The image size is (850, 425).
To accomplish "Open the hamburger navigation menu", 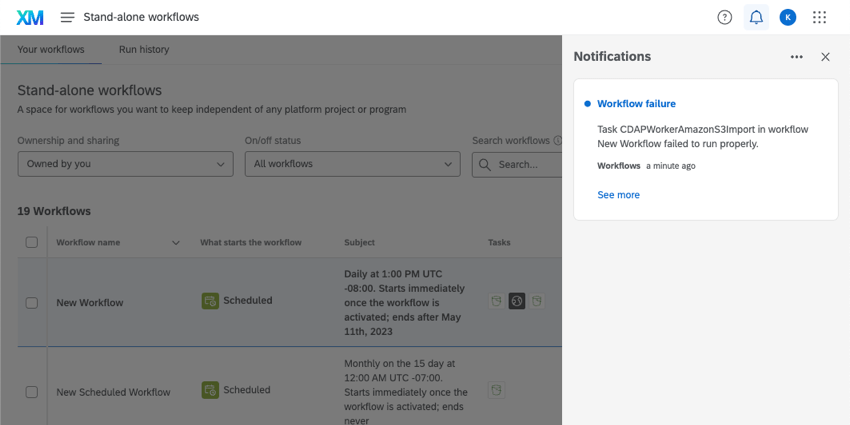I will [67, 17].
